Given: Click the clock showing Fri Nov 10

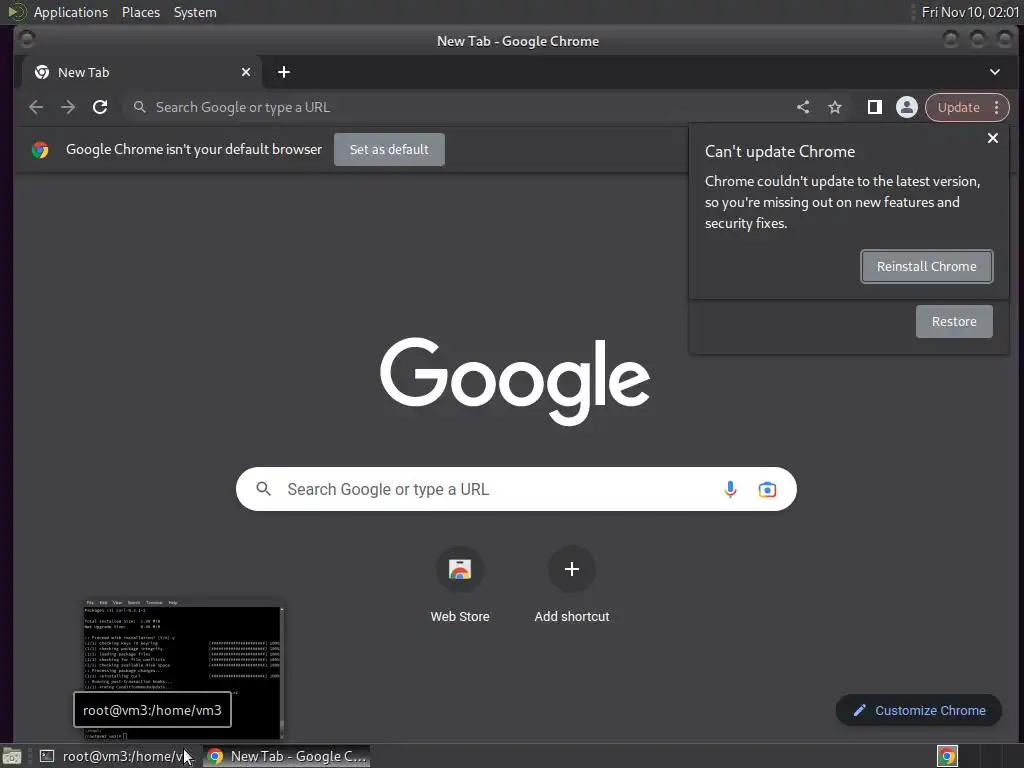Looking at the screenshot, I should pos(970,12).
